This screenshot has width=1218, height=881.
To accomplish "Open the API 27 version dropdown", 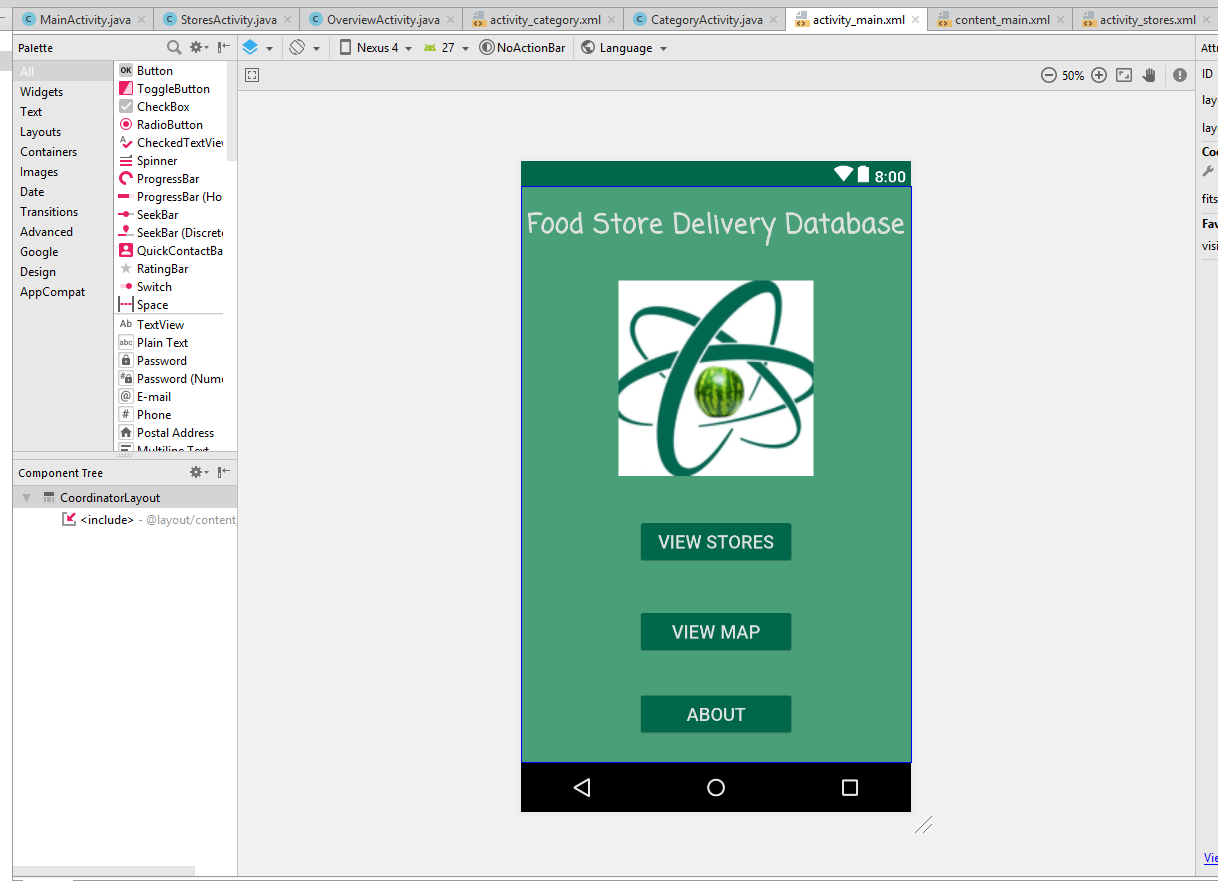I will [x=444, y=47].
